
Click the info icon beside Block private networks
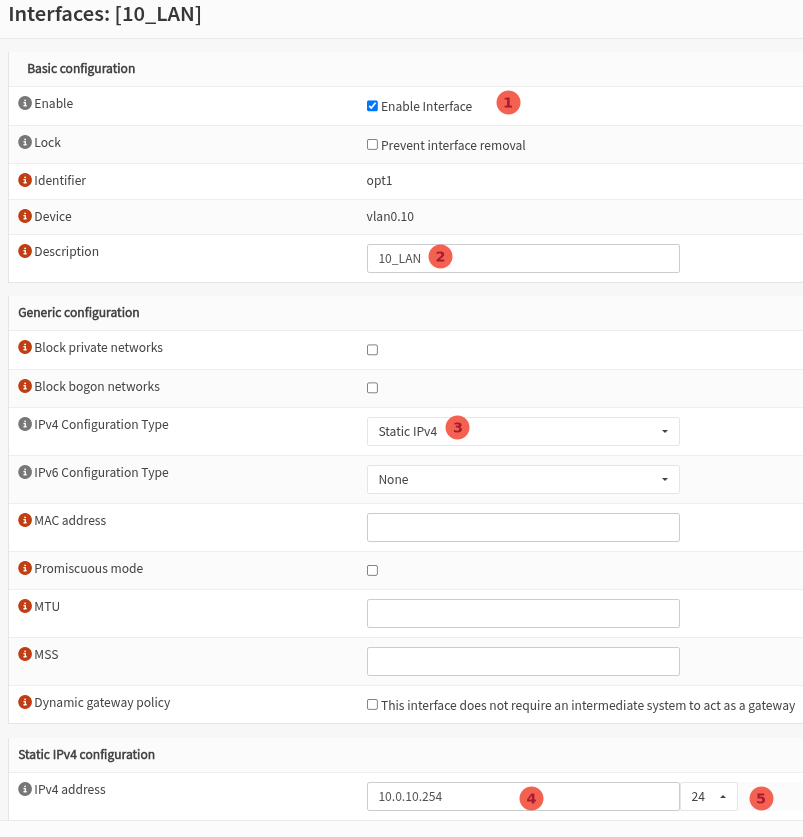[24, 347]
